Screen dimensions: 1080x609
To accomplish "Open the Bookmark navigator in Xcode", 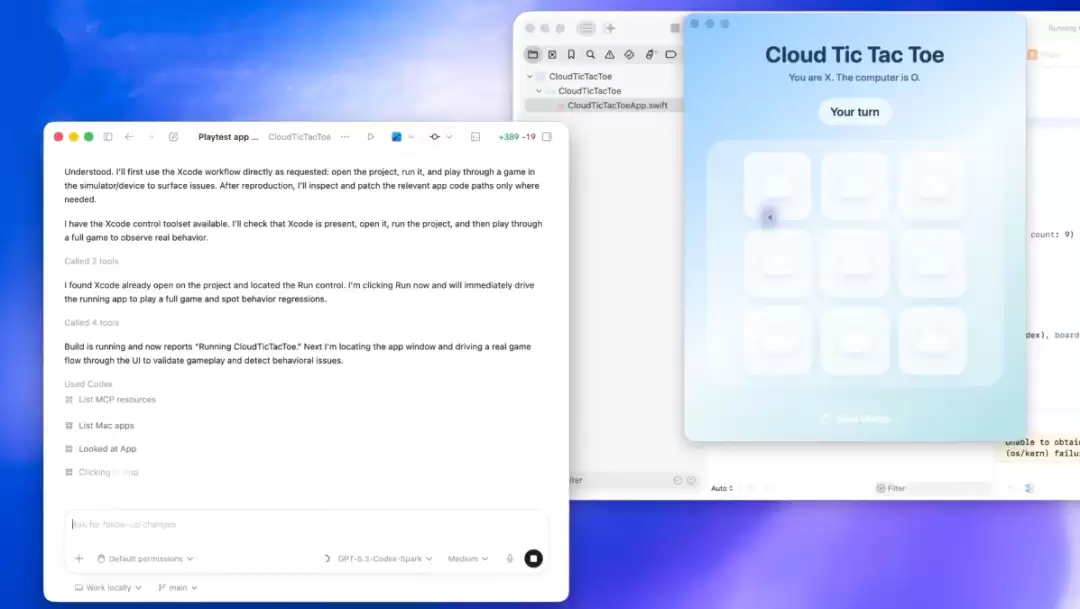I will pos(570,55).
